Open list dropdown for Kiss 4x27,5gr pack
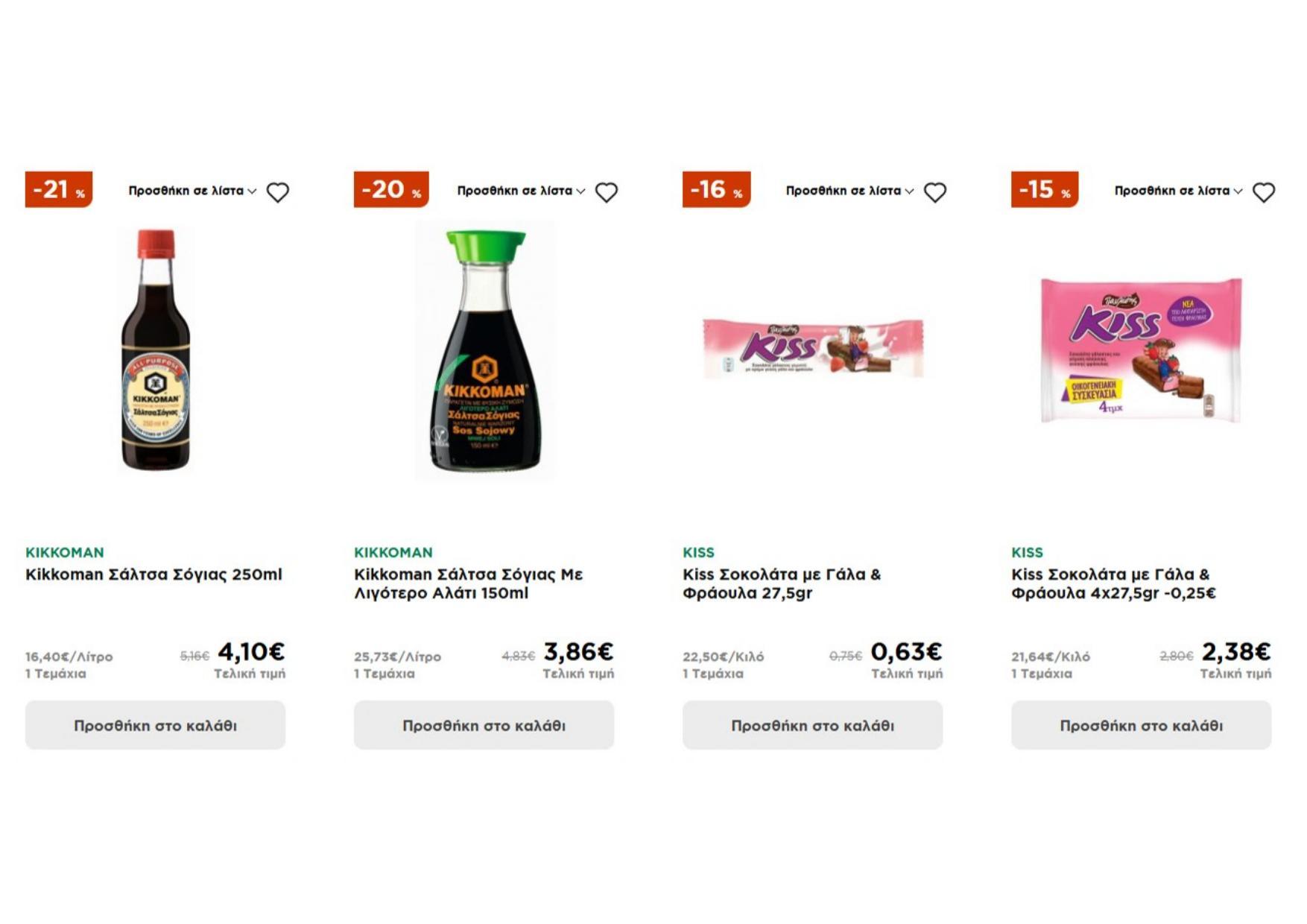This screenshot has height=924, width=1307. 1178,191
